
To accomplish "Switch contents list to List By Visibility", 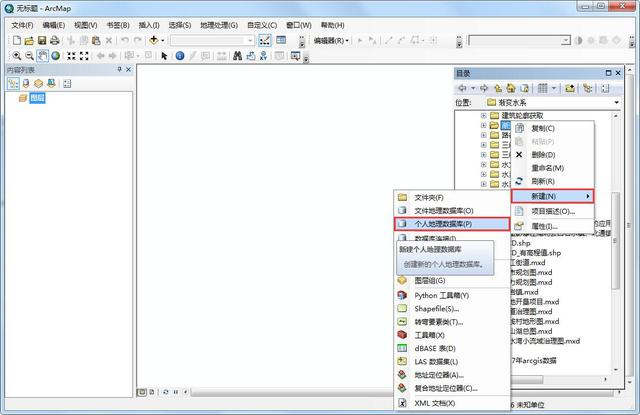I will [38, 84].
